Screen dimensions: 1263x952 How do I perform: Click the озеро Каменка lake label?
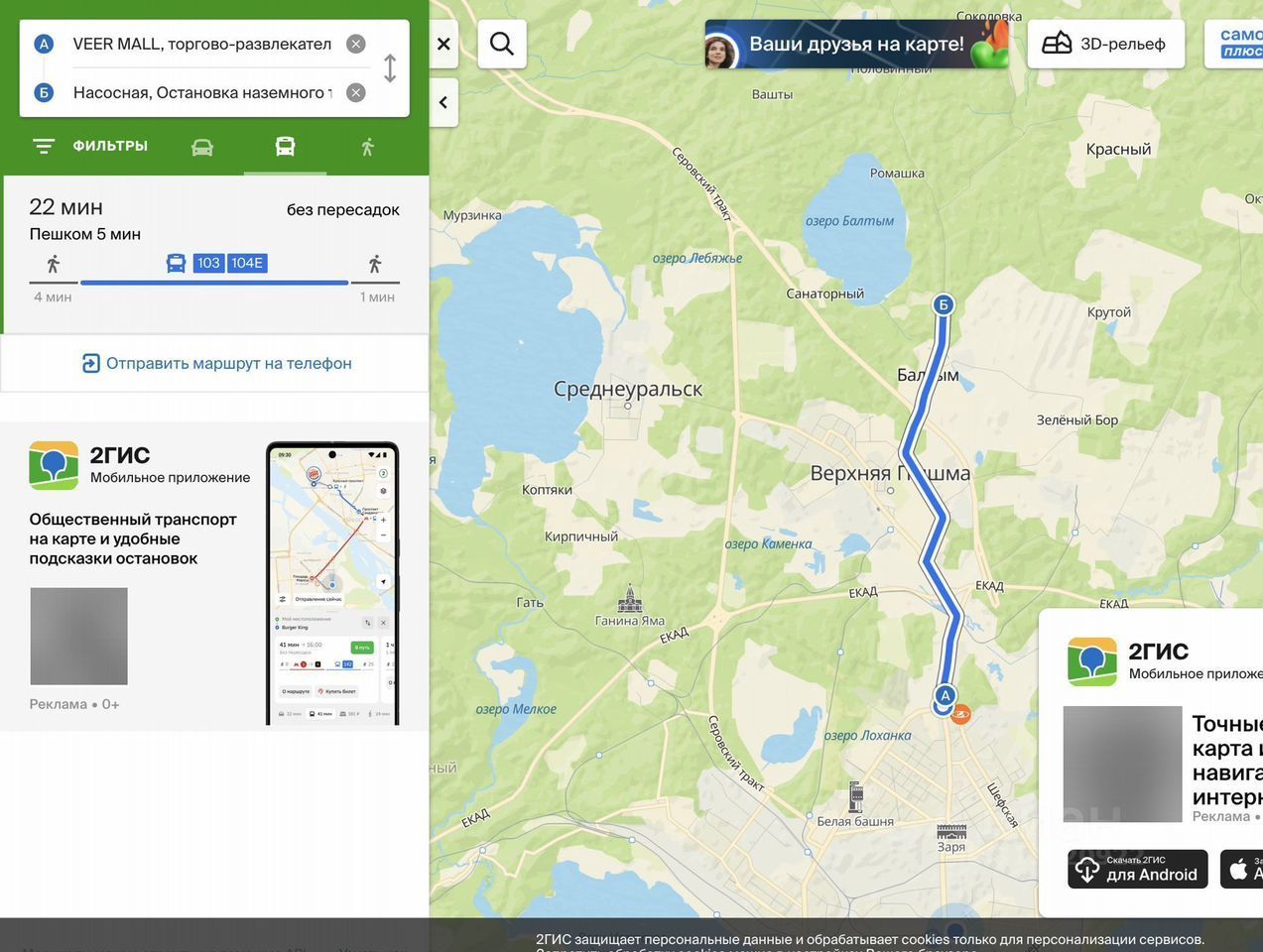(x=769, y=544)
